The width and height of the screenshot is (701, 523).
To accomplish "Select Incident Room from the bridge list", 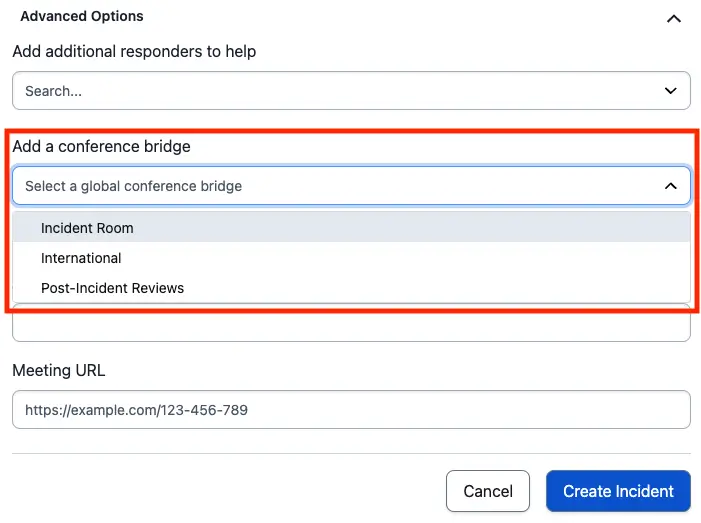I will pos(87,228).
